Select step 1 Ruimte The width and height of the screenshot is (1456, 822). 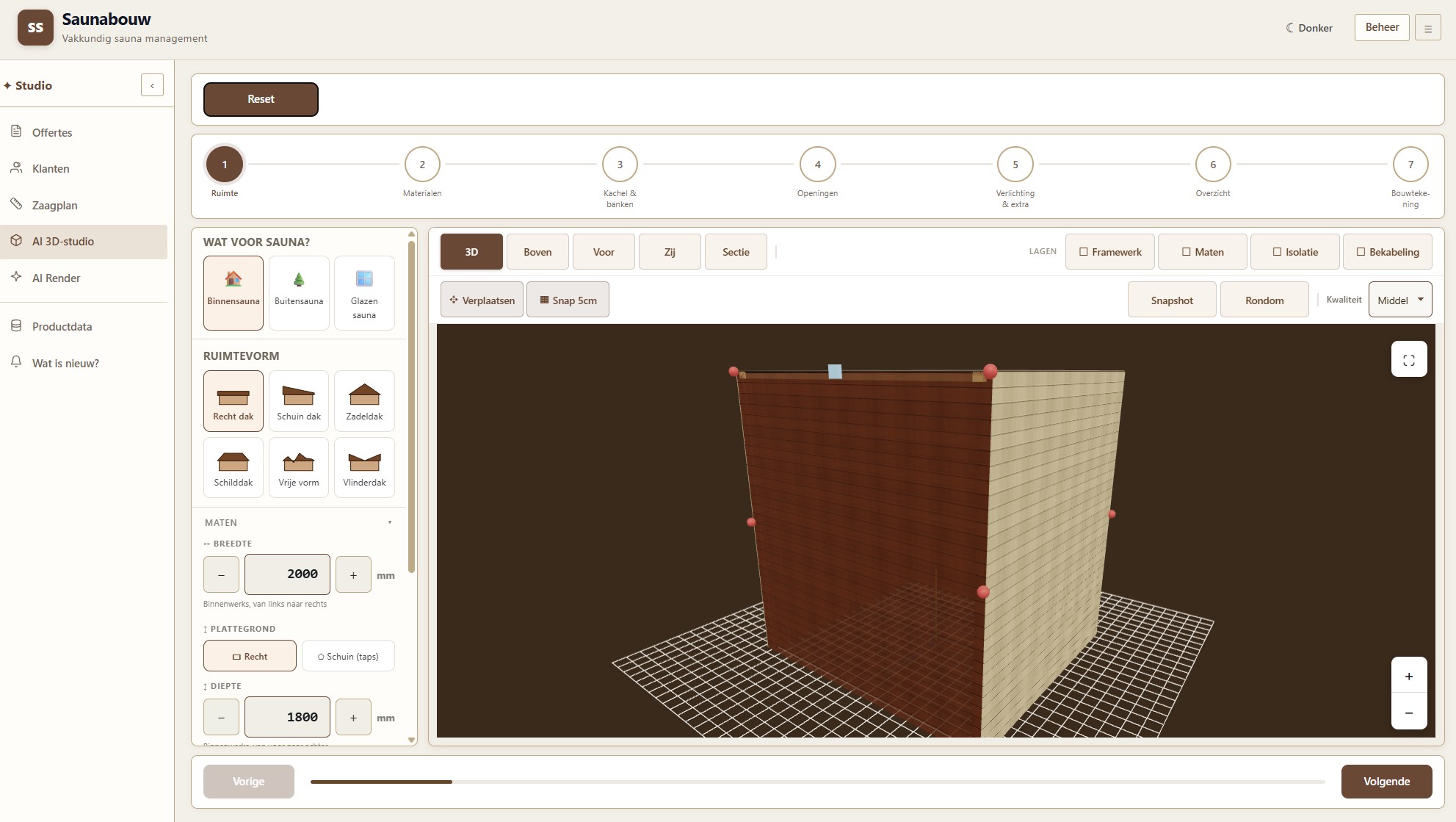225,165
